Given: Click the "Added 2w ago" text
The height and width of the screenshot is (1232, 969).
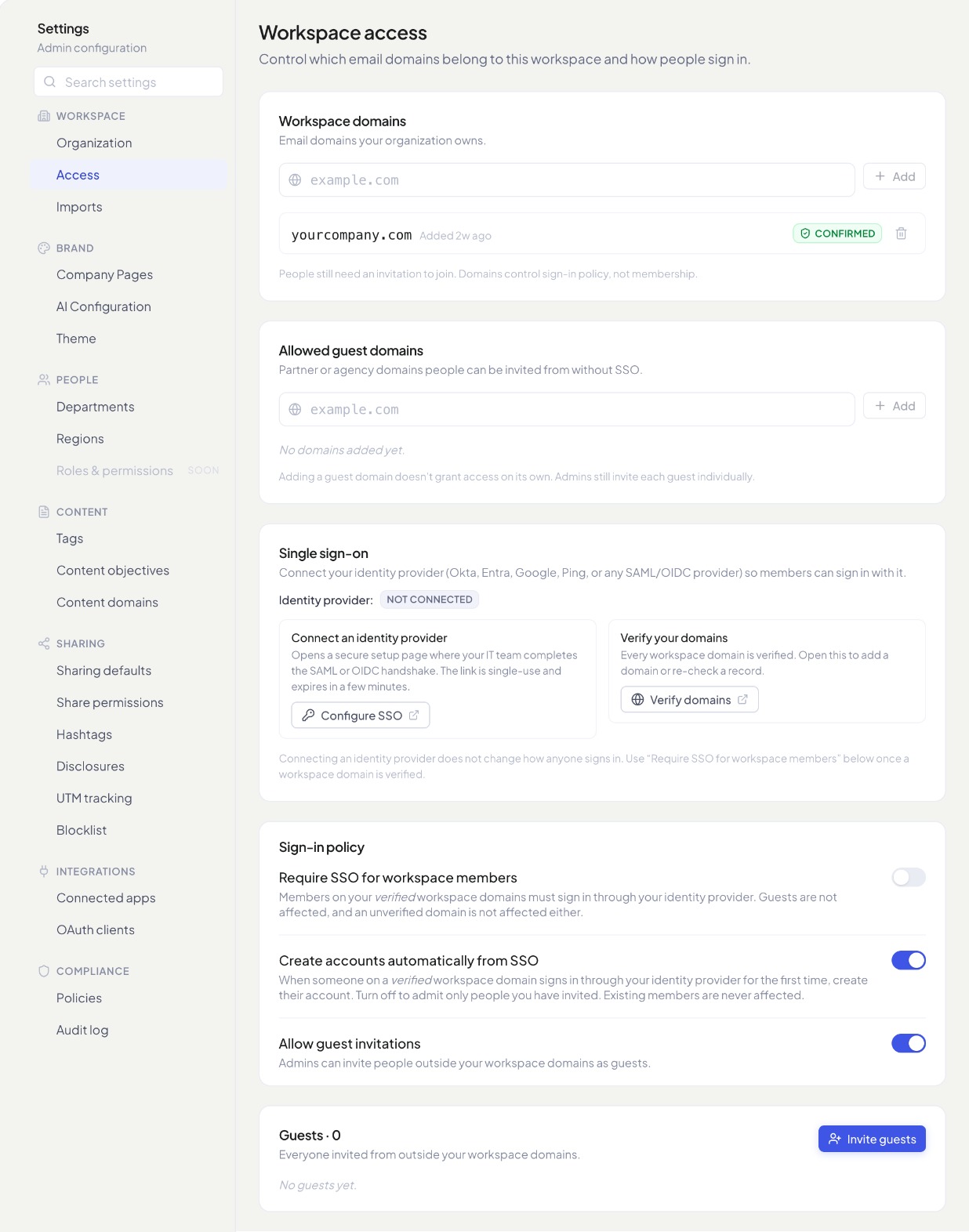Looking at the screenshot, I should tap(455, 236).
